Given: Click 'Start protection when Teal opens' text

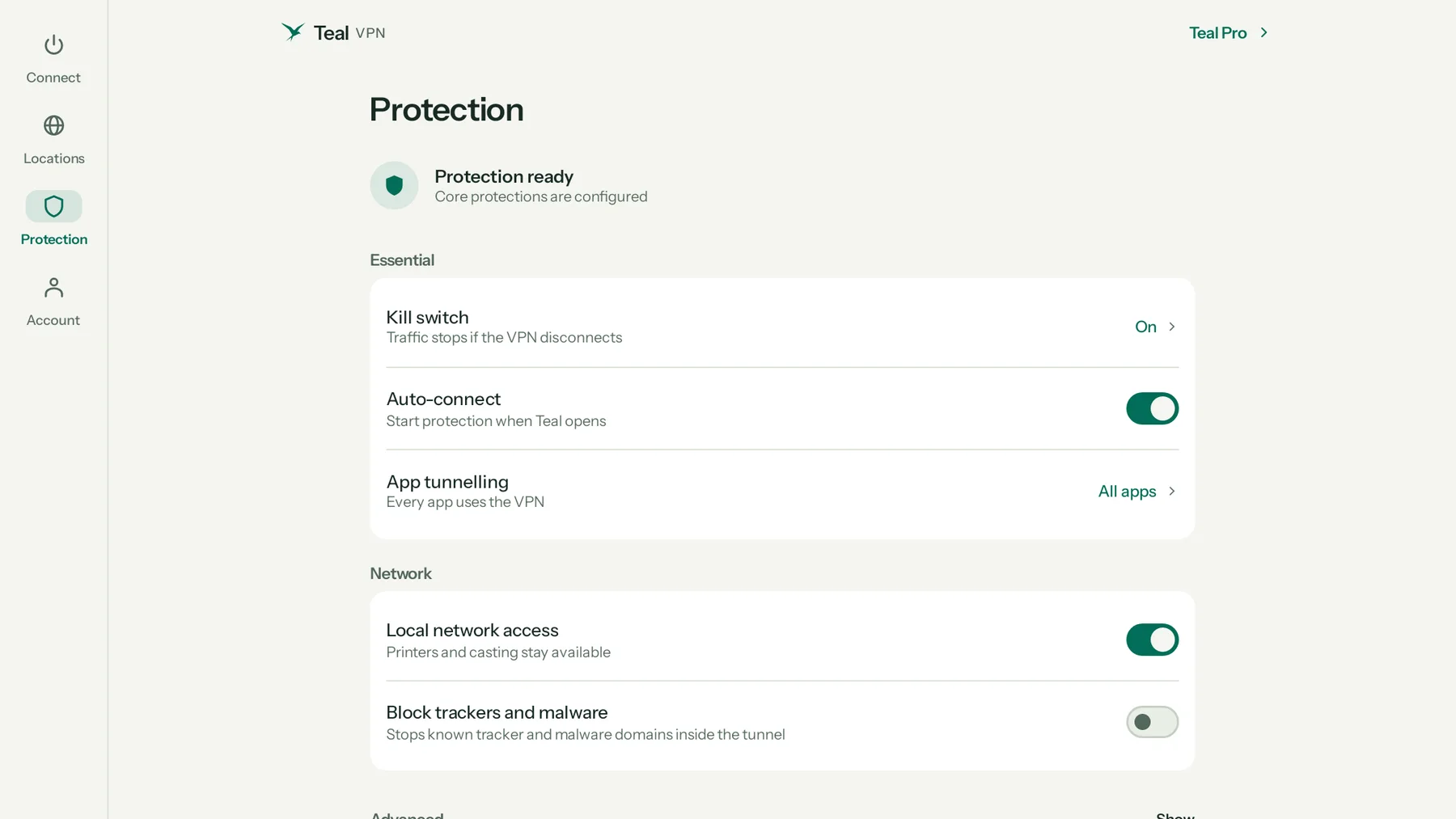Looking at the screenshot, I should pyautogui.click(x=496, y=421).
